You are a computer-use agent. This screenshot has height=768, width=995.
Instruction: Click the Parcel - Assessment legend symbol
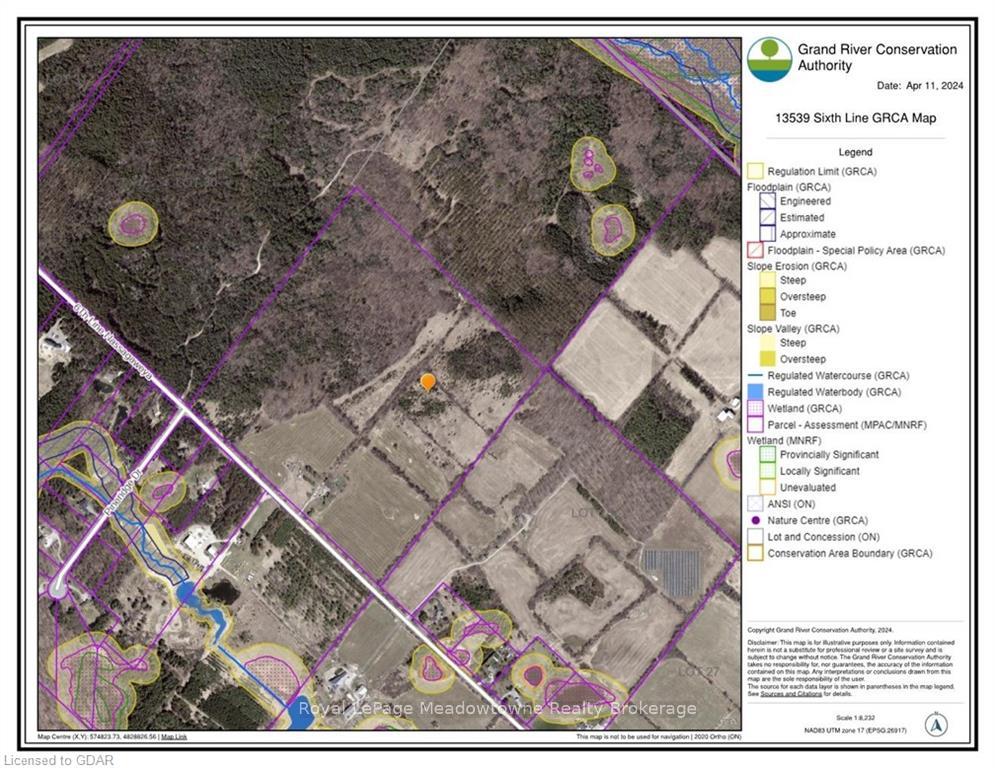click(x=754, y=425)
